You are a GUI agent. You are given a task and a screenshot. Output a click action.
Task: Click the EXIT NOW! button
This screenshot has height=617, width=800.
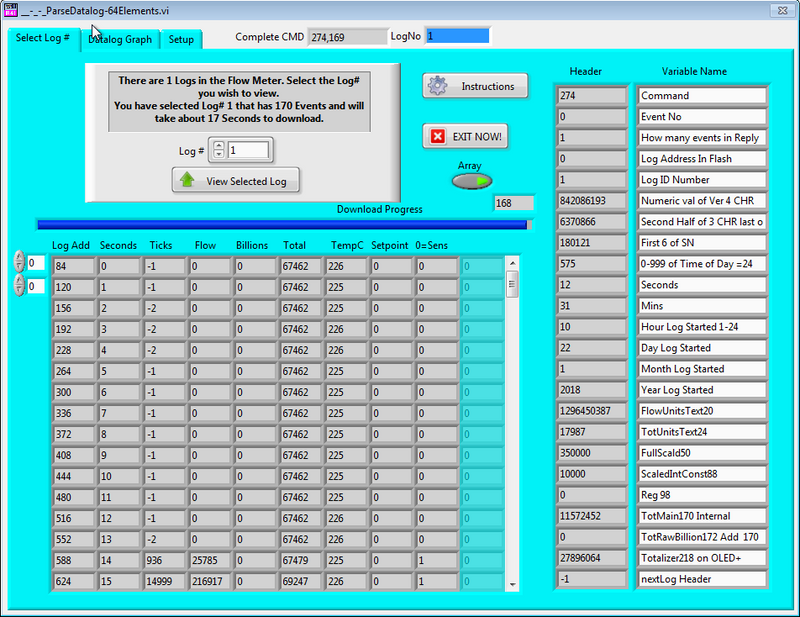[x=465, y=136]
